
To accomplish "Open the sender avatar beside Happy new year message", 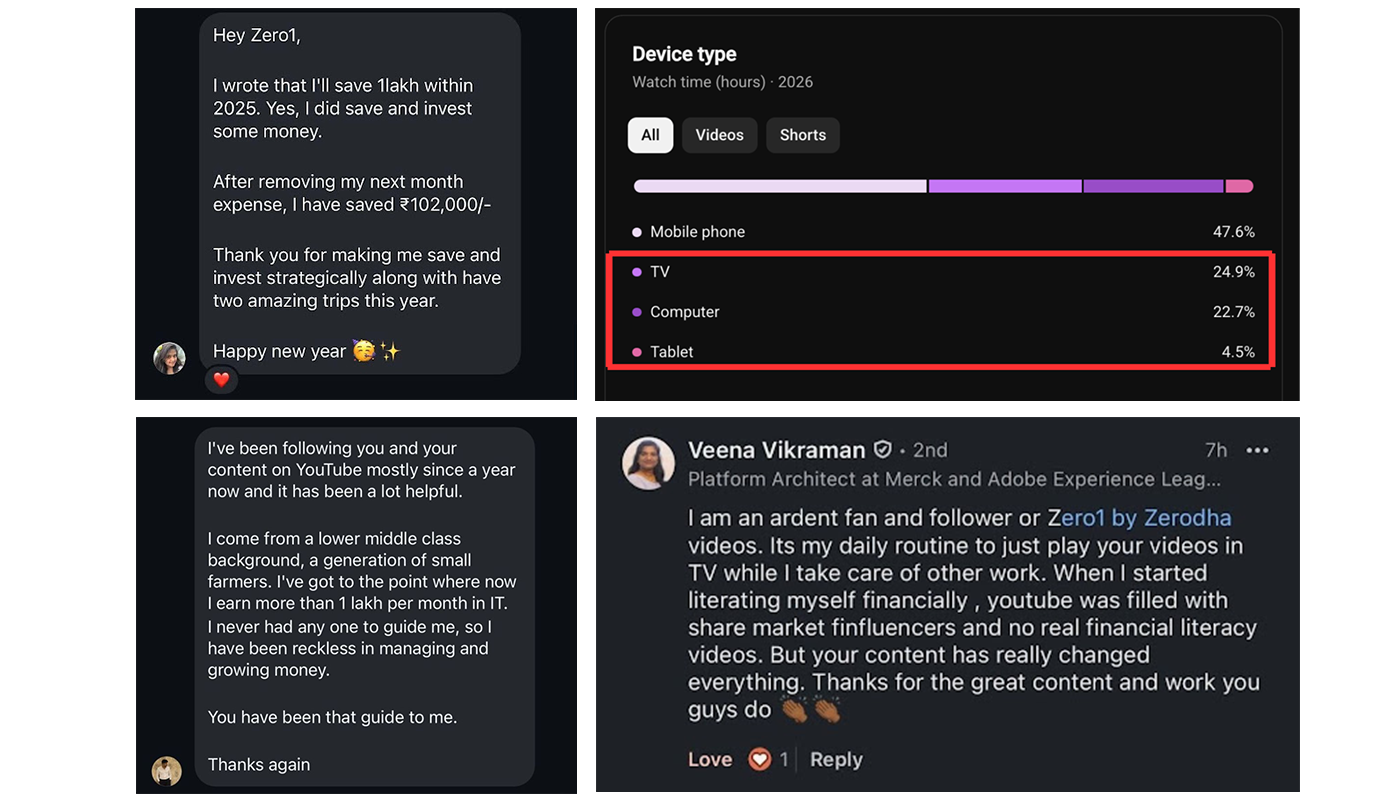I will 169,358.
